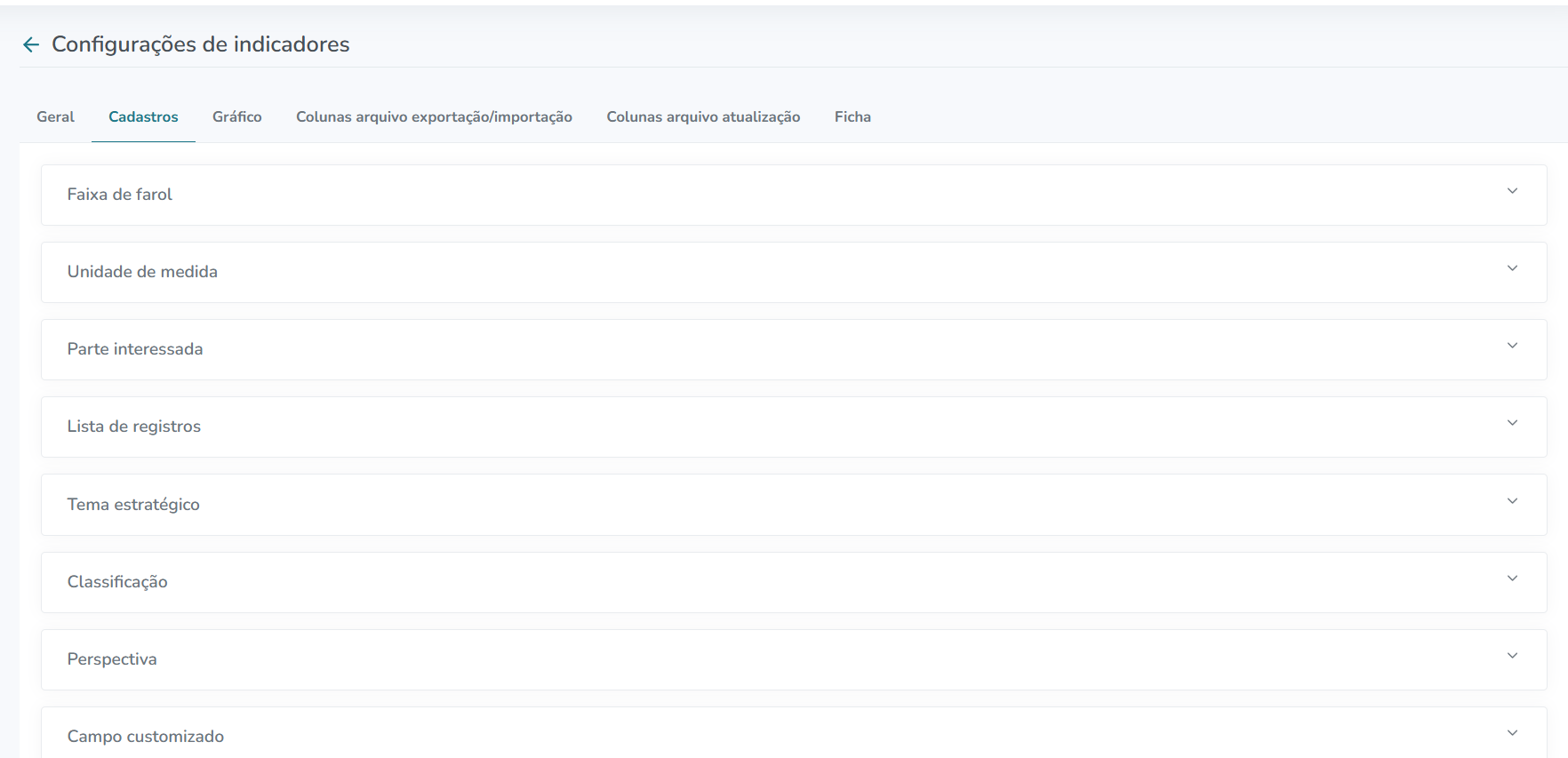1568x758 pixels.
Task: Open Colunas arquivo exportação/importação tab
Action: tap(434, 117)
